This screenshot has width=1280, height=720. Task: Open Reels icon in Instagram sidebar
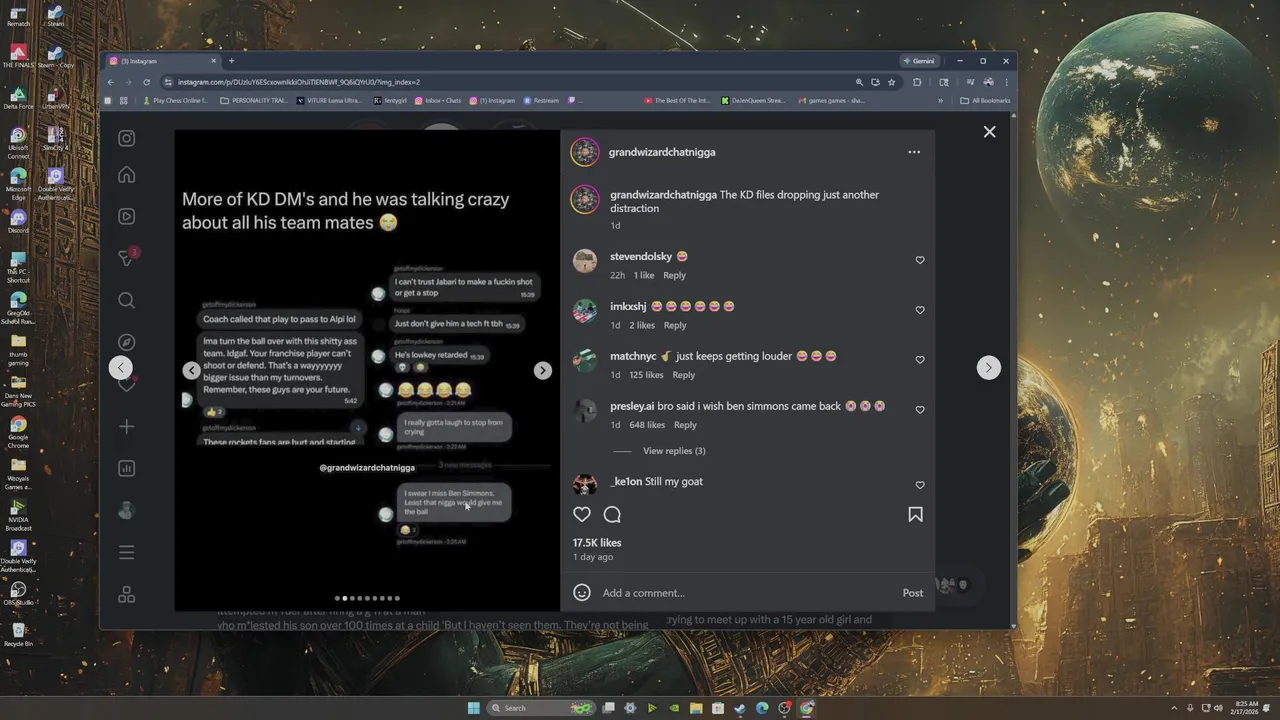pyautogui.click(x=127, y=216)
